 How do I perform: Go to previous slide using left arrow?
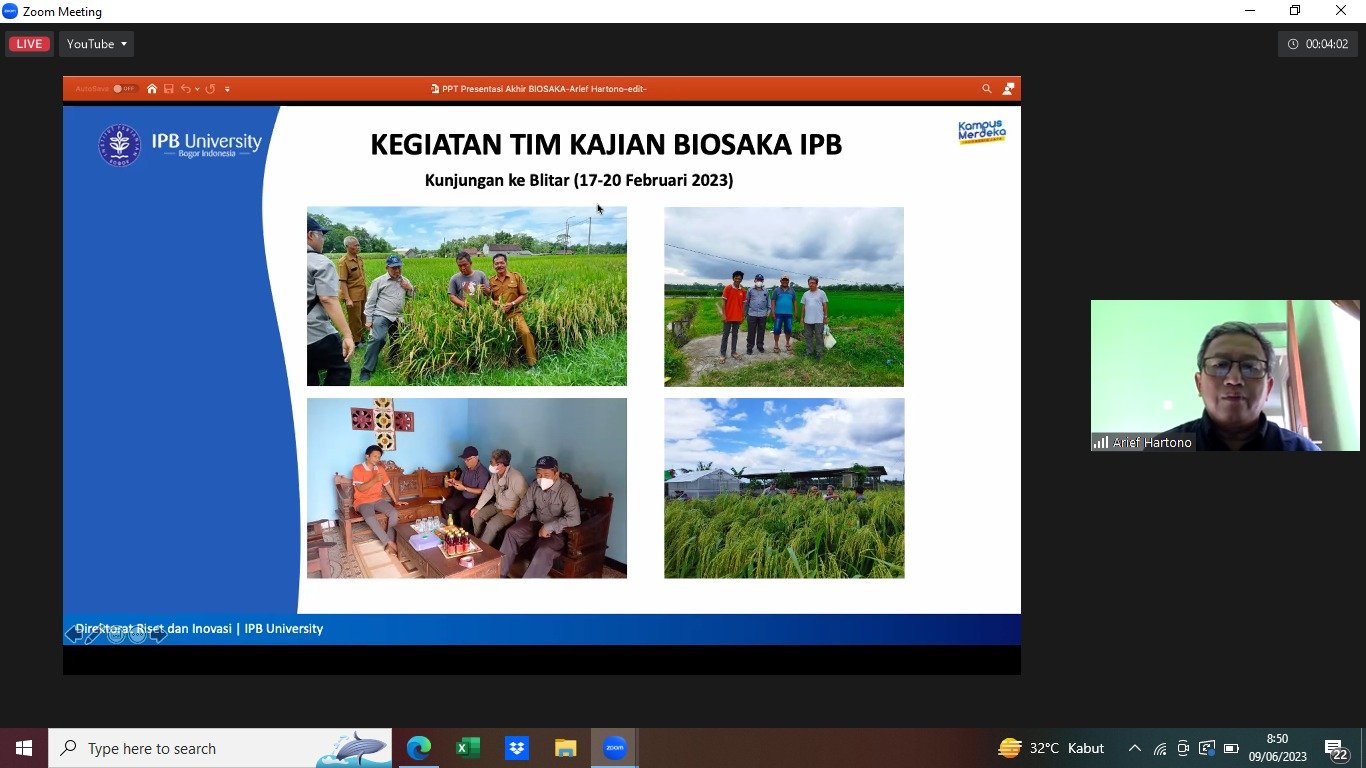pyautogui.click(x=73, y=634)
